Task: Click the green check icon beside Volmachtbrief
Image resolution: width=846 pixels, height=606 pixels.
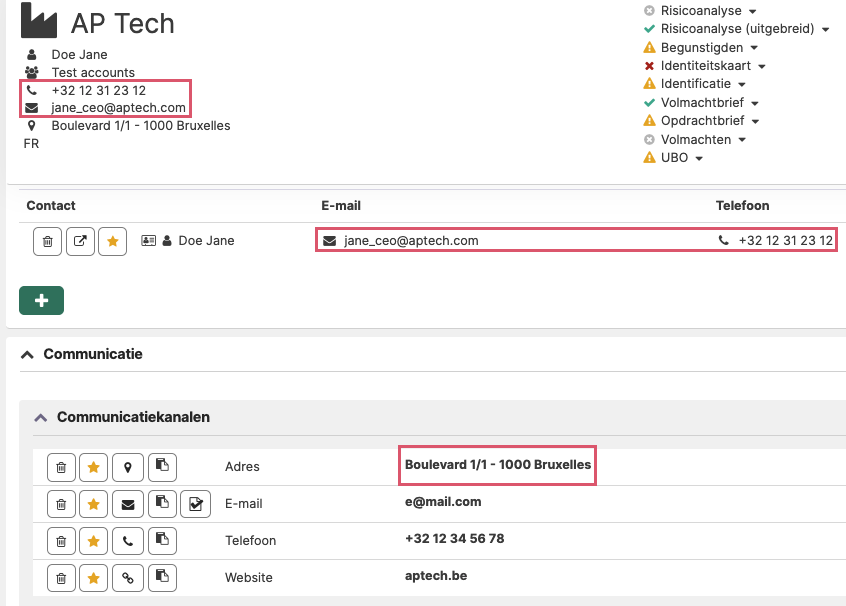Action: [650, 103]
